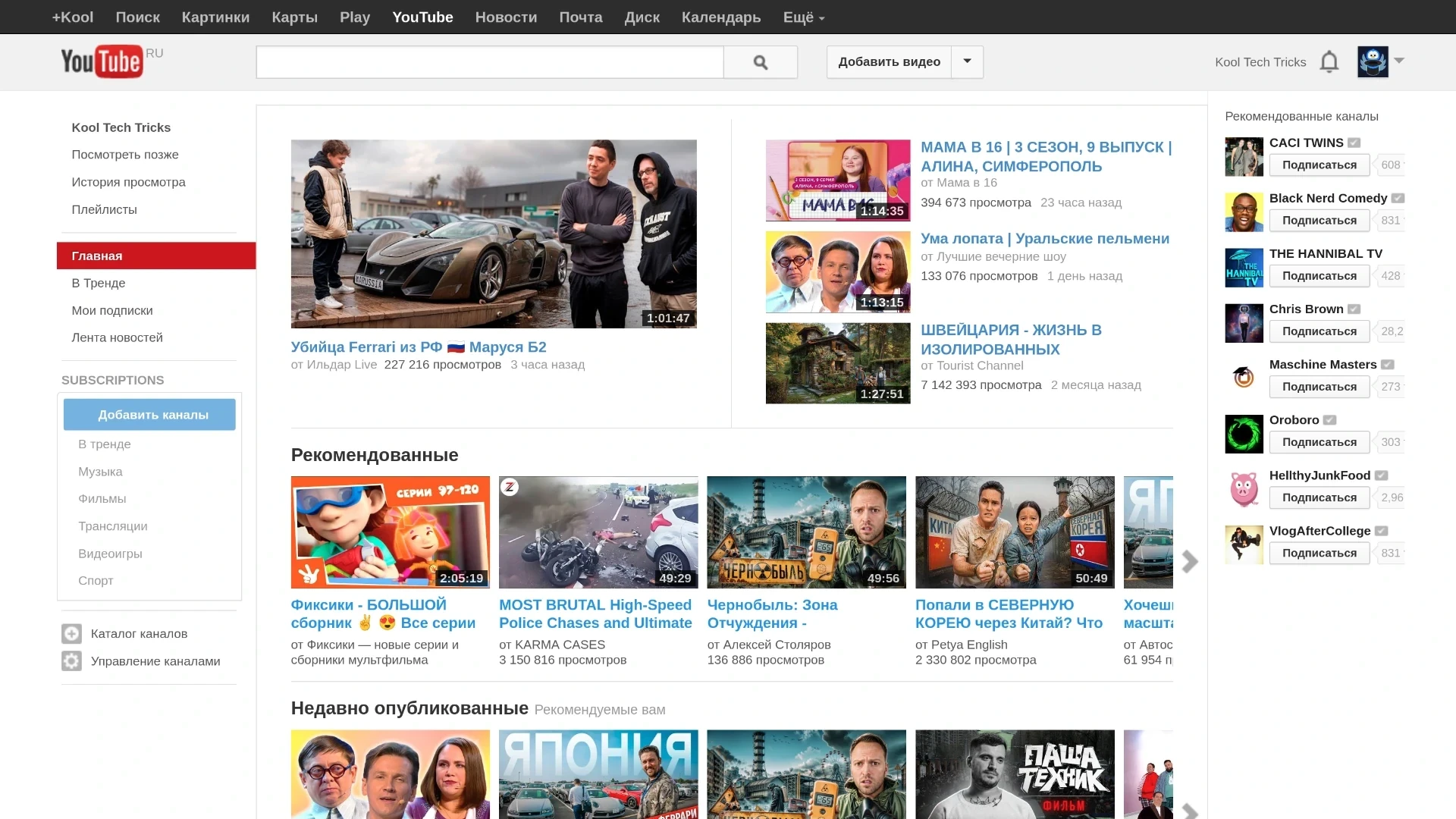Open Карты in the top bar

coord(294,17)
